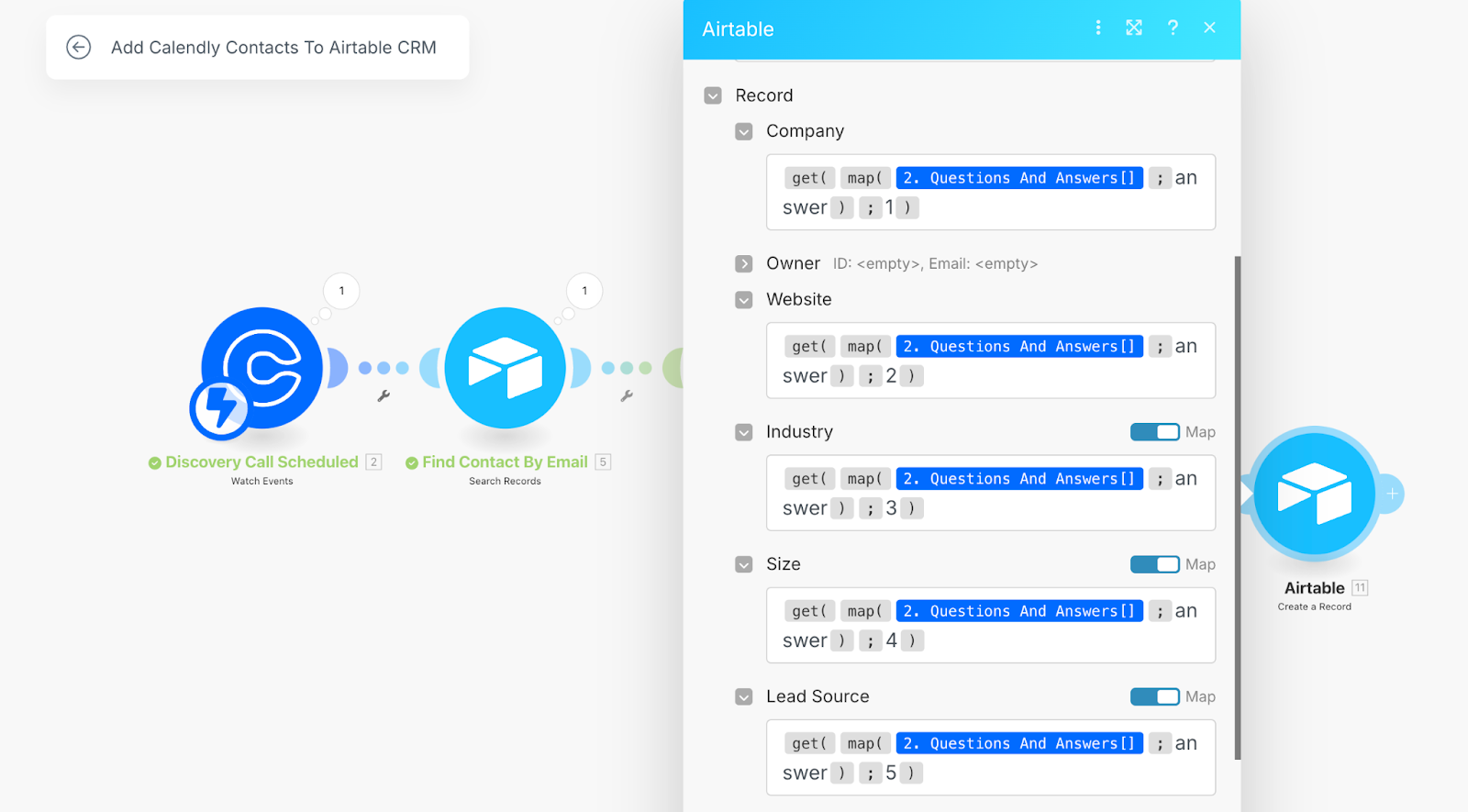Collapse the Size field
Screen dimensions: 1468x812
[x=744, y=564]
